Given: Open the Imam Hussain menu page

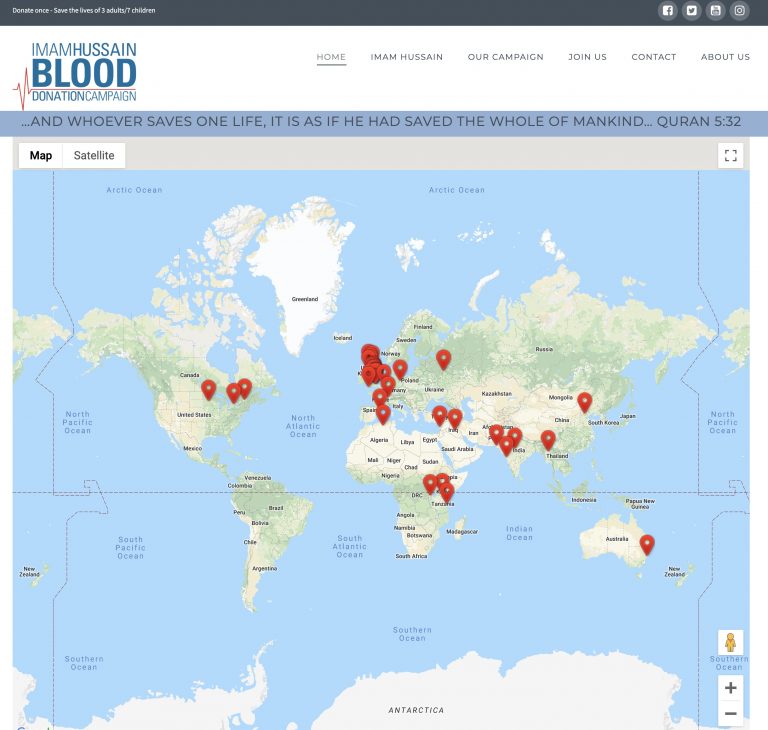Looking at the screenshot, I should pyautogui.click(x=406, y=57).
